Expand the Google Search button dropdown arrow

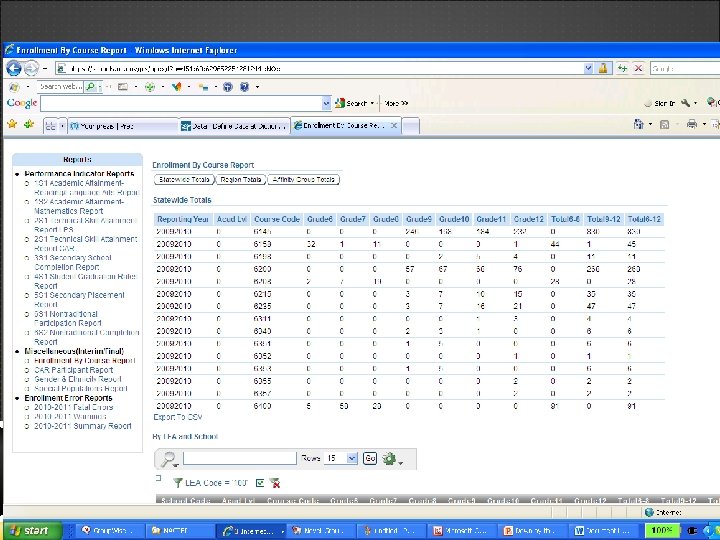click(x=372, y=103)
